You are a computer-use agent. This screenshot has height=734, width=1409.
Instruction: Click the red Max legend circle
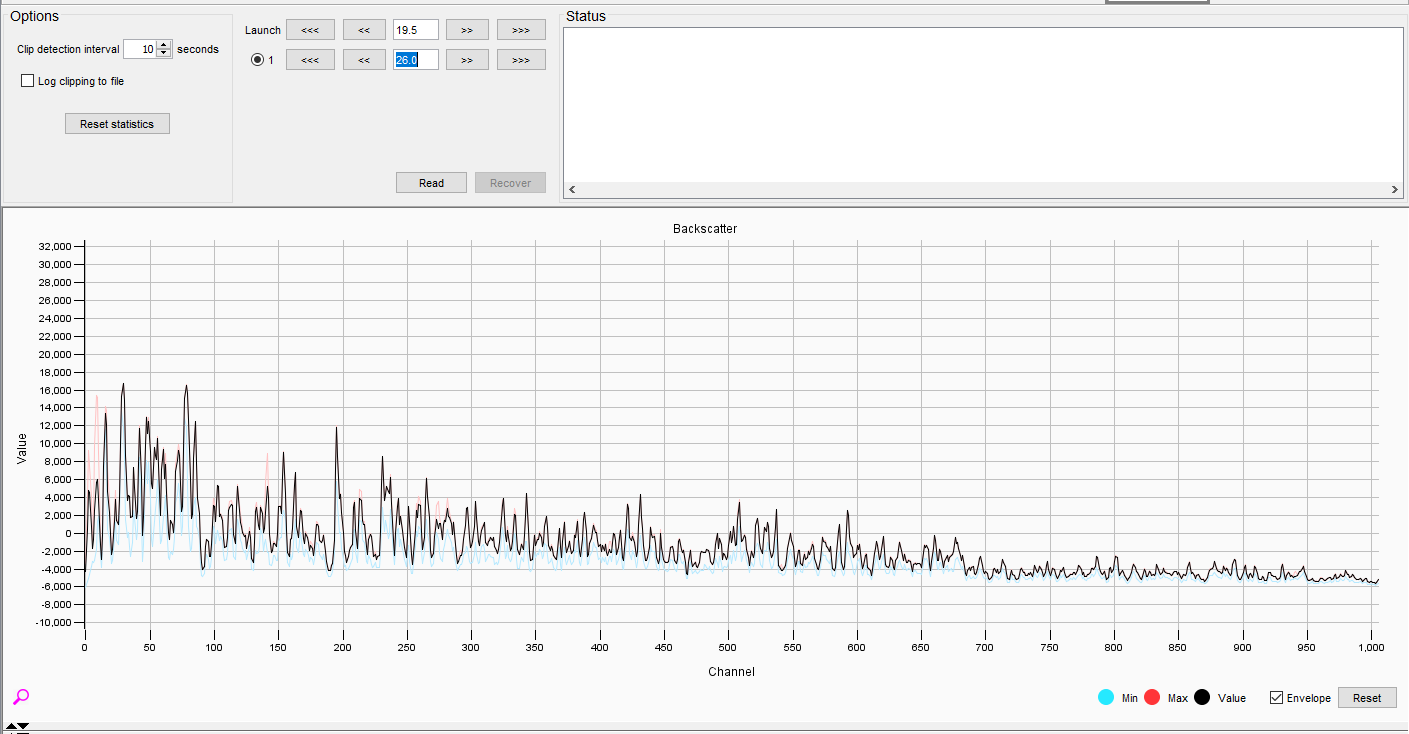tap(1151, 697)
